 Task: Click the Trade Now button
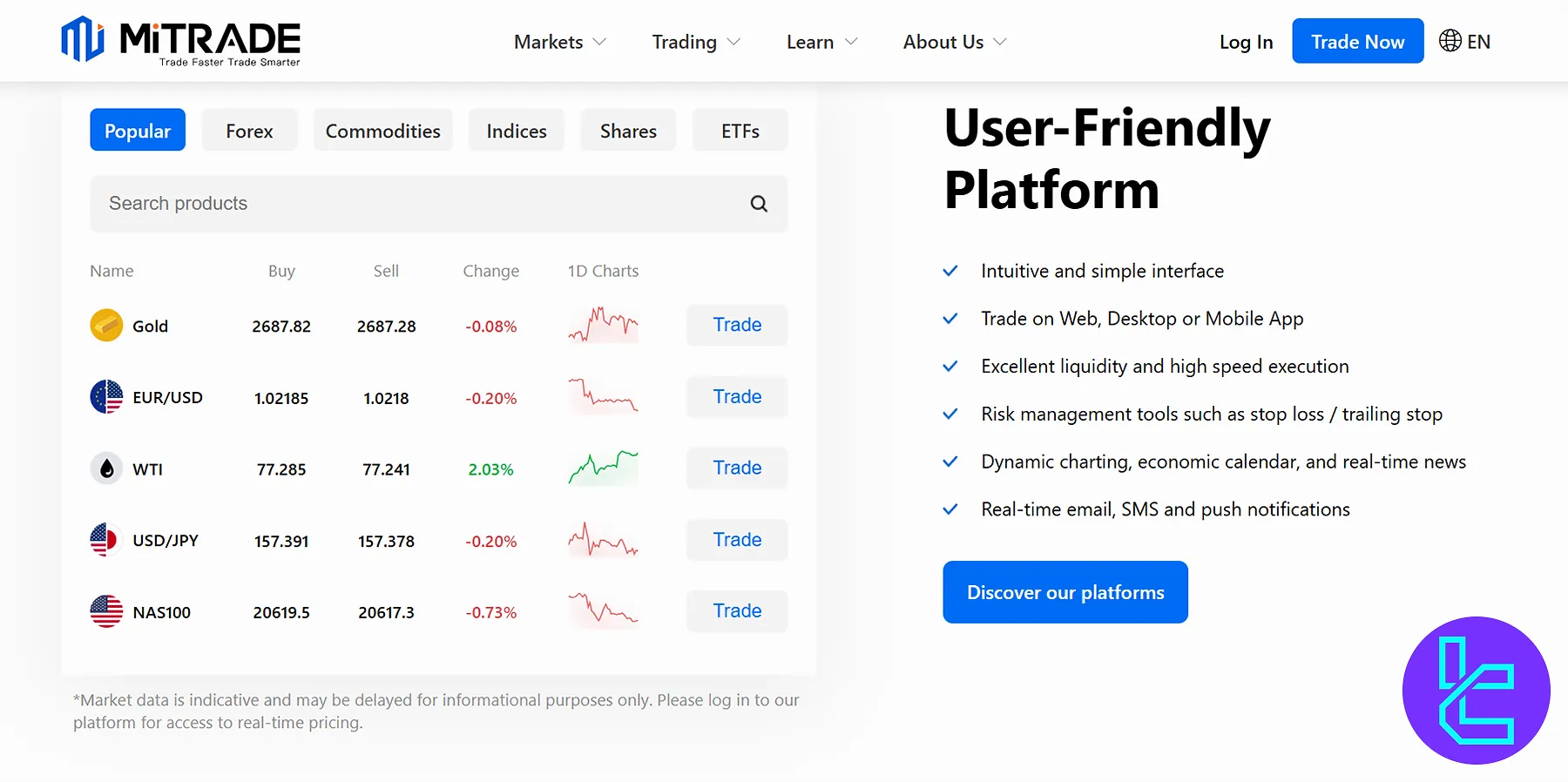[1358, 41]
